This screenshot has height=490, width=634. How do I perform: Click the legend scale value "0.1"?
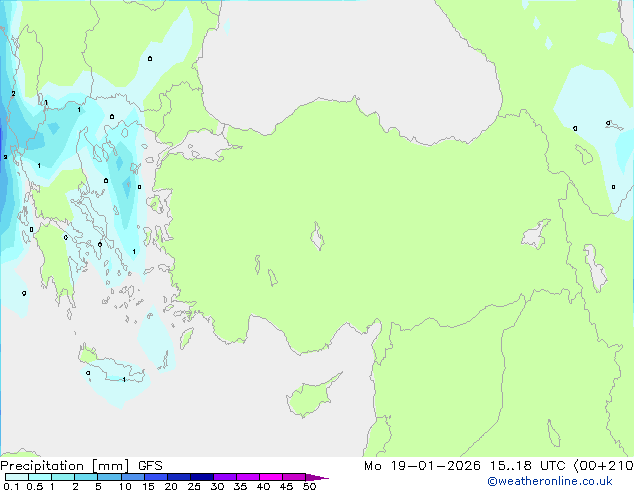(11, 486)
